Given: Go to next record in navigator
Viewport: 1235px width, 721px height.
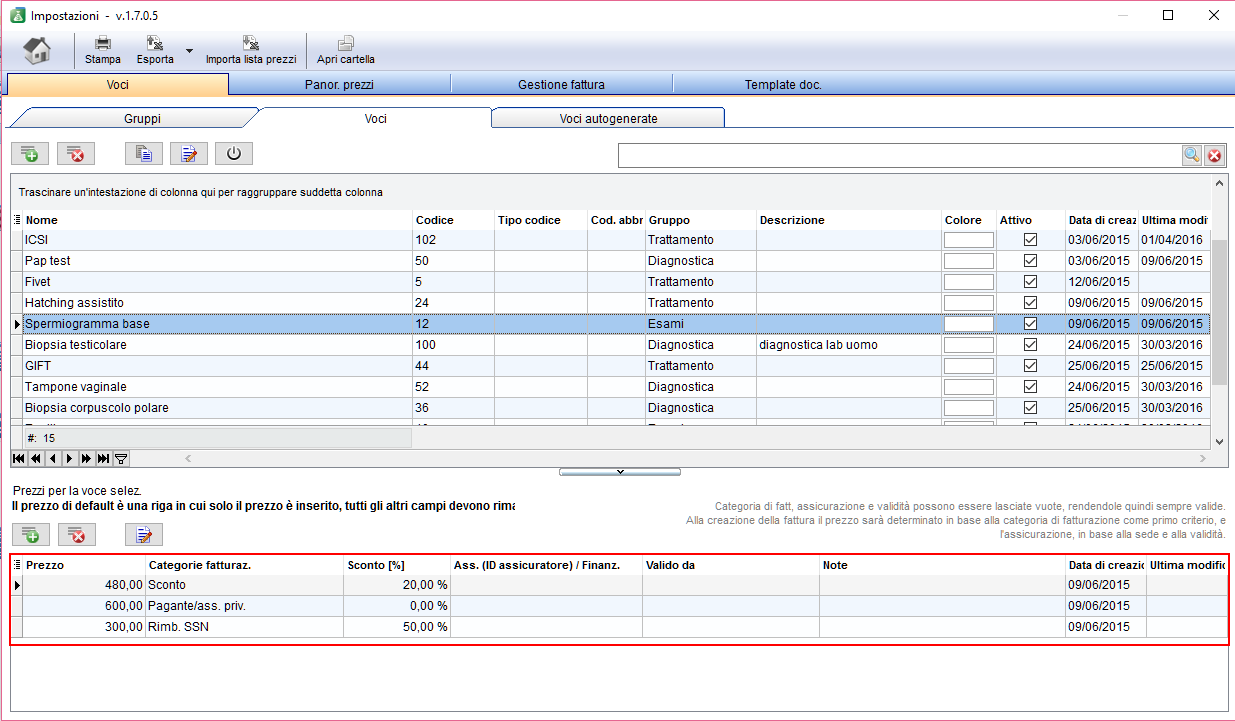Looking at the screenshot, I should (x=69, y=458).
